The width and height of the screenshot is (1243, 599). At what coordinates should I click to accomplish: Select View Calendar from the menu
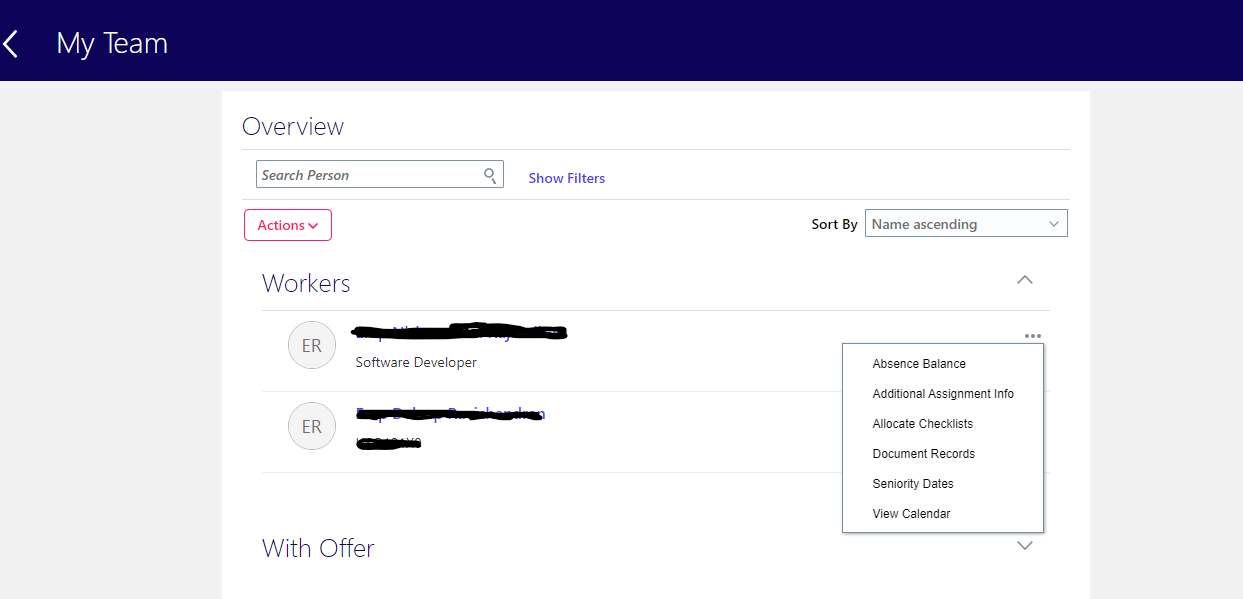(x=911, y=513)
